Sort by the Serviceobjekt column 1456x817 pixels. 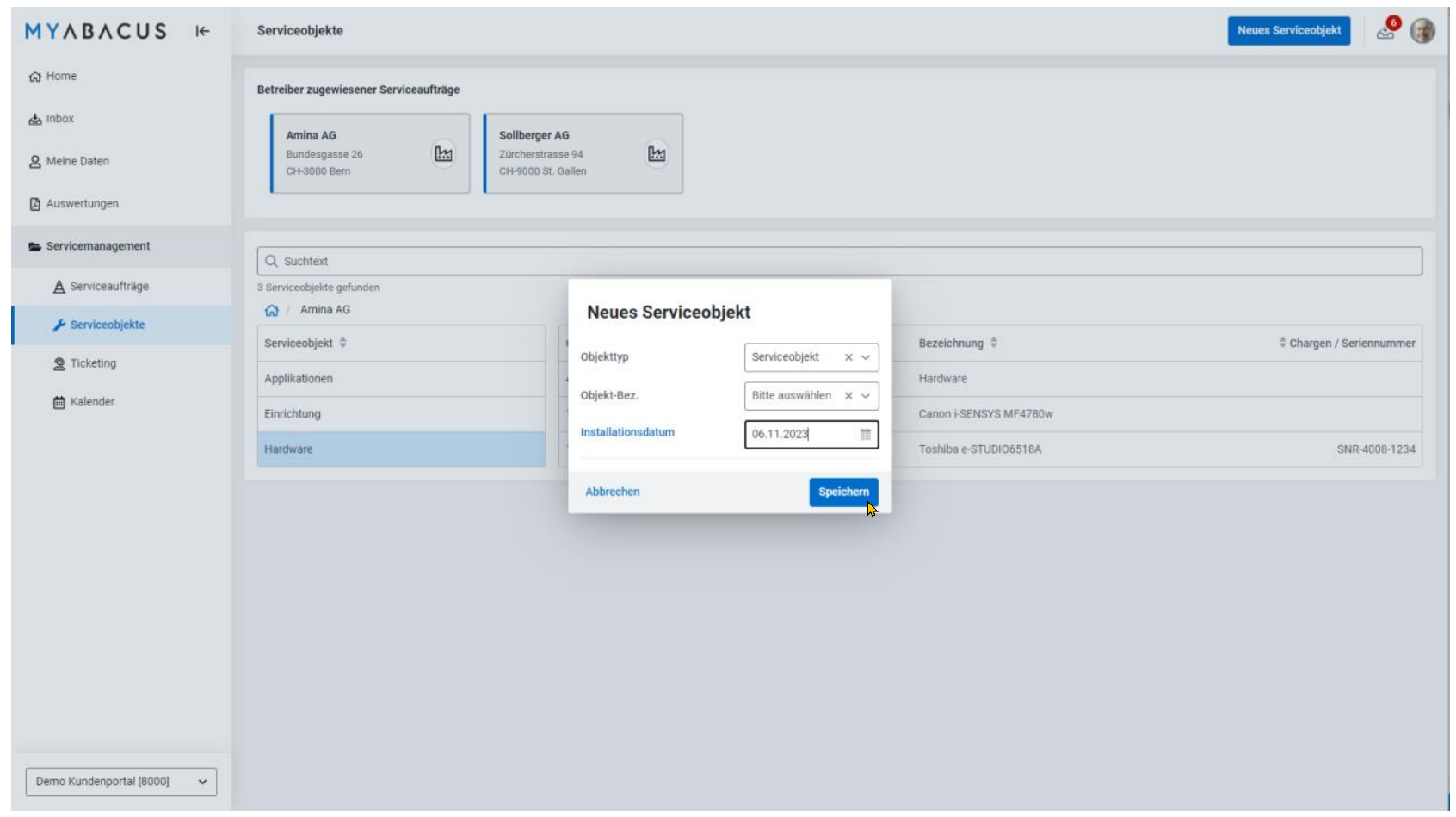click(x=342, y=343)
